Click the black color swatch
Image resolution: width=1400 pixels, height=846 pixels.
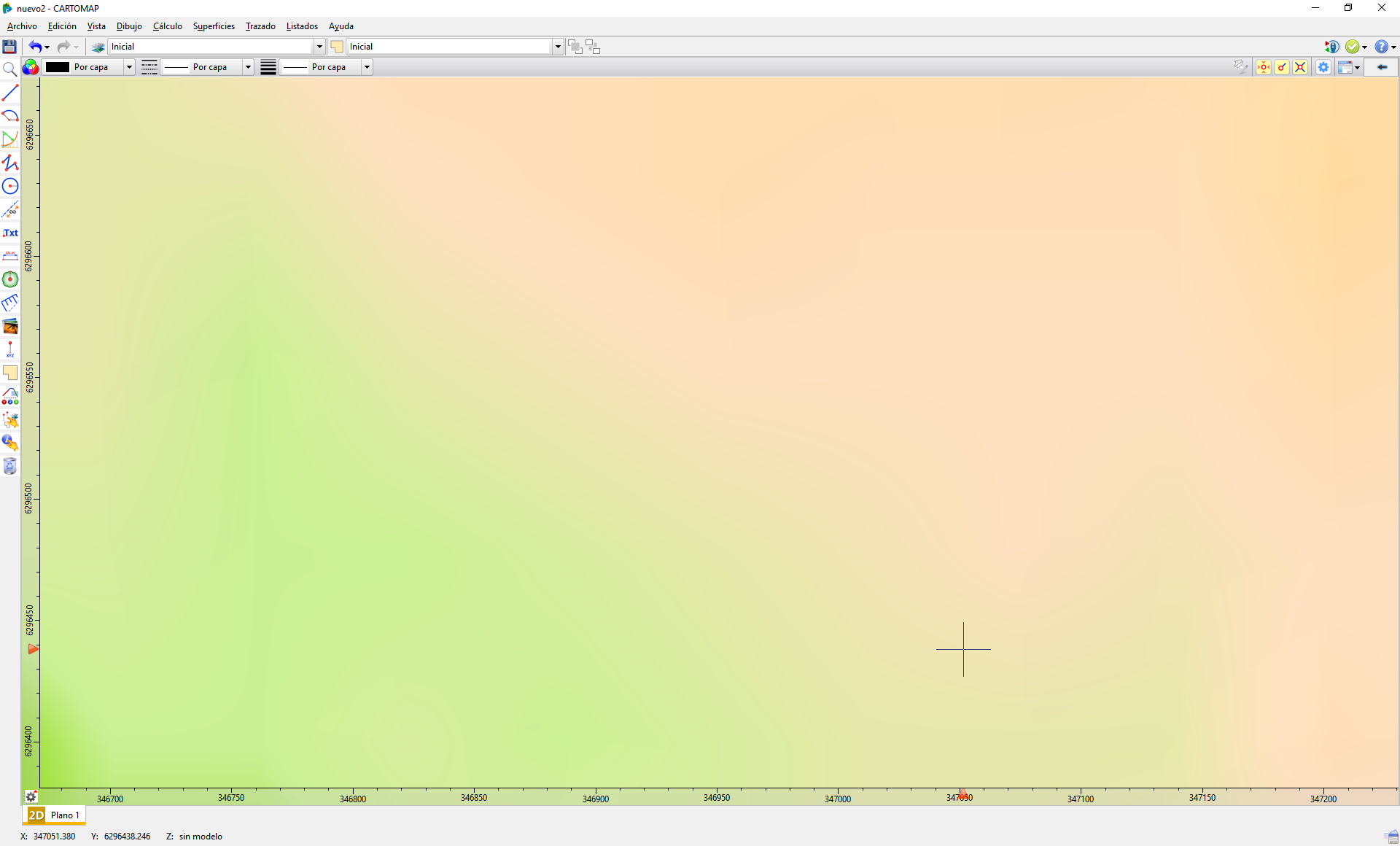pyautogui.click(x=58, y=67)
